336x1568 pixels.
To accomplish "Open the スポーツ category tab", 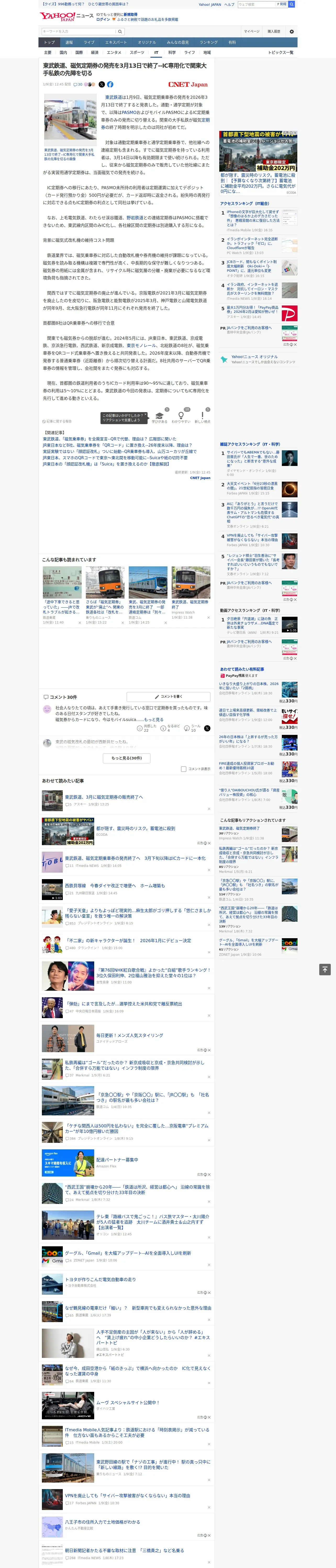I will (137, 52).
